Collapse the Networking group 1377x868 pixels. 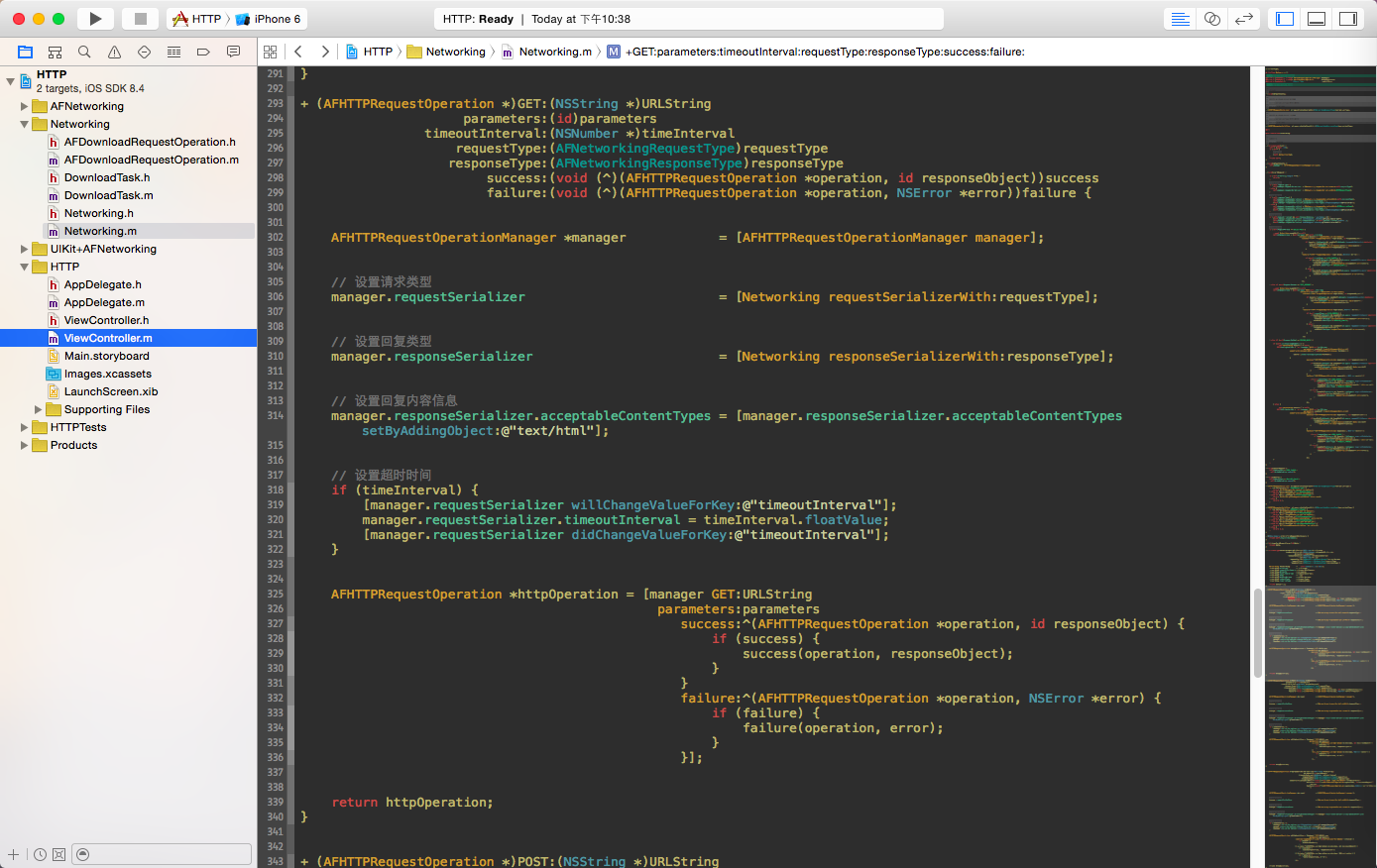(x=24, y=124)
